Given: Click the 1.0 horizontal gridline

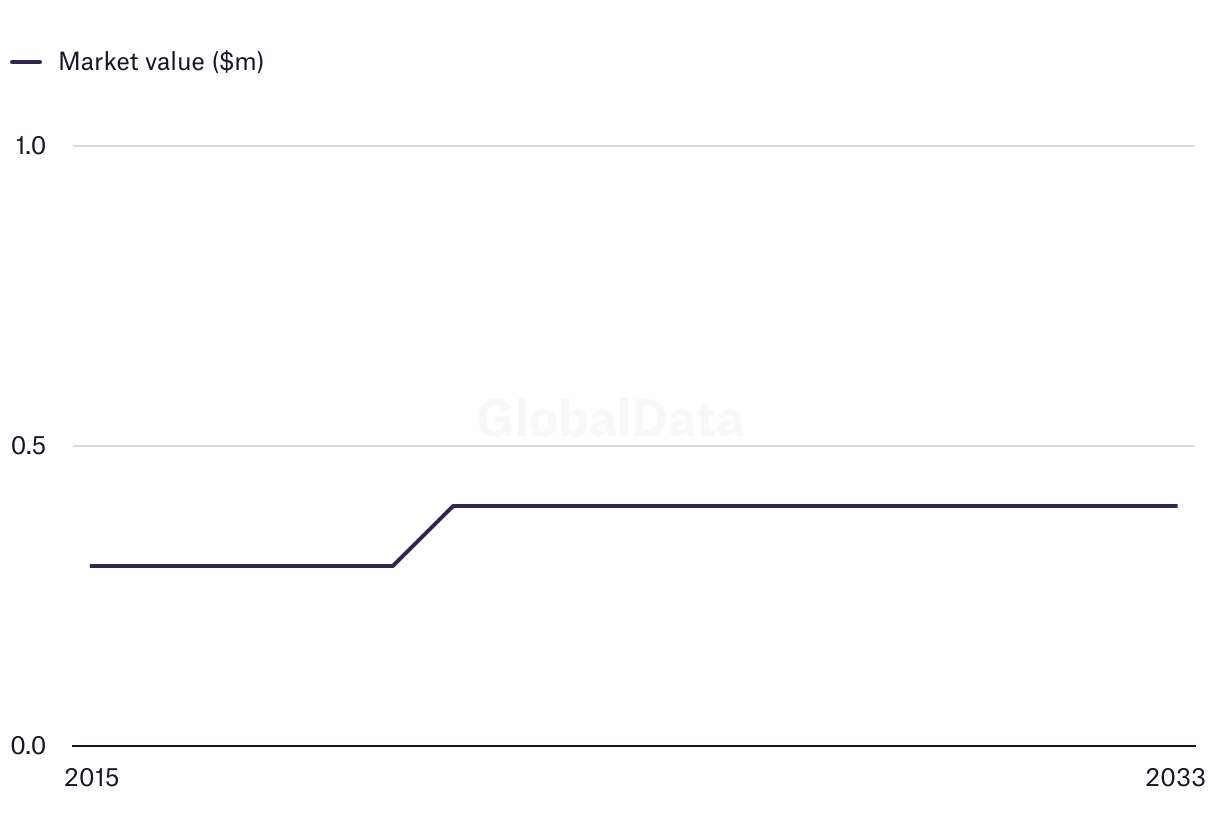Looking at the screenshot, I should click(634, 146).
